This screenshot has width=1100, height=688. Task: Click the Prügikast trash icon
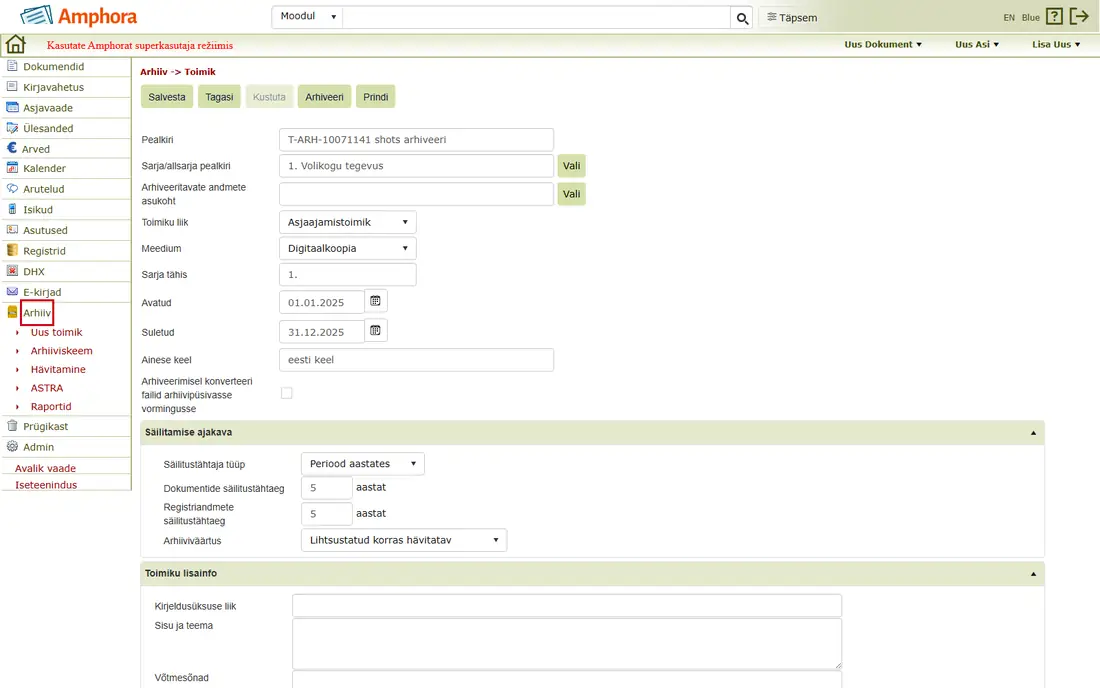tap(12, 426)
